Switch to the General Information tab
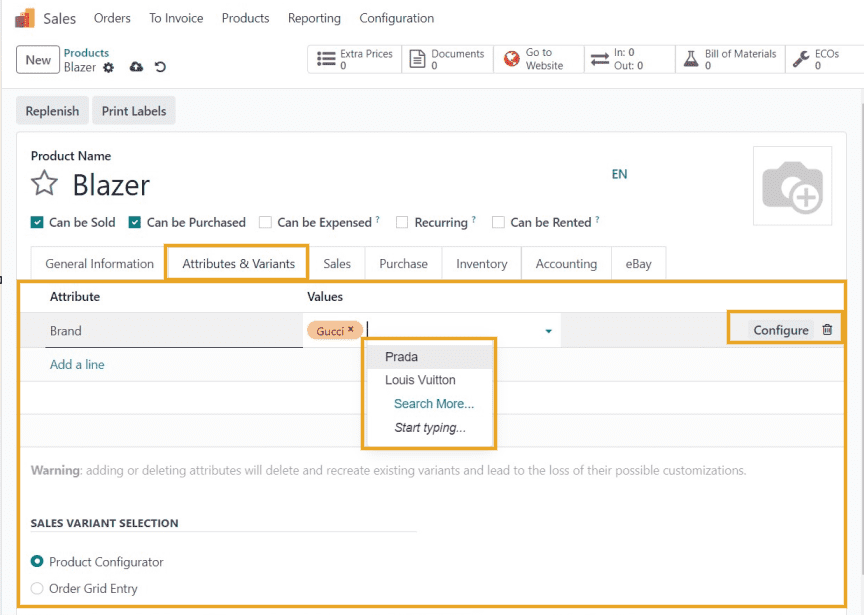Screen dimensions: 864x615 coord(99,264)
